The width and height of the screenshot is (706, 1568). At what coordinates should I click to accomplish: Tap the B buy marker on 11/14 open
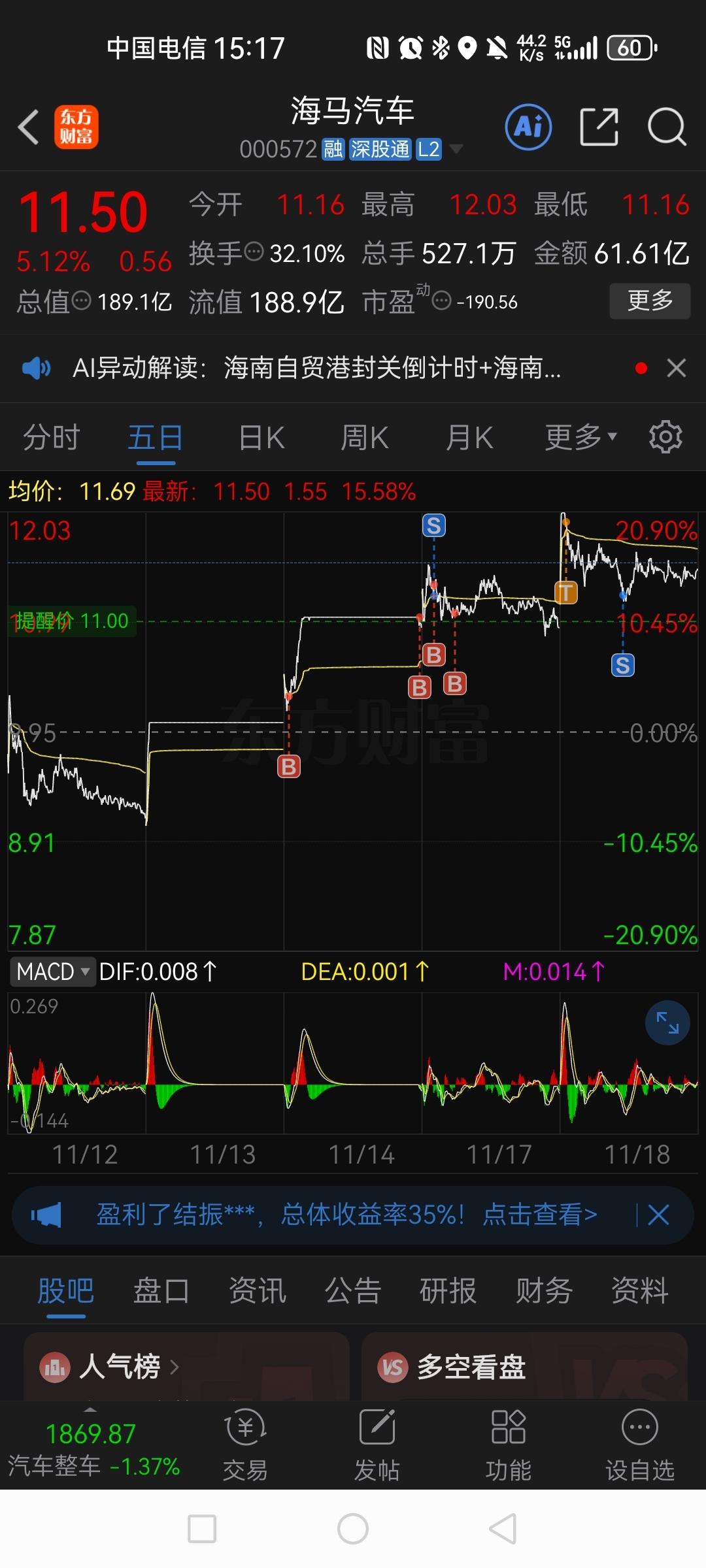pyautogui.click(x=289, y=766)
